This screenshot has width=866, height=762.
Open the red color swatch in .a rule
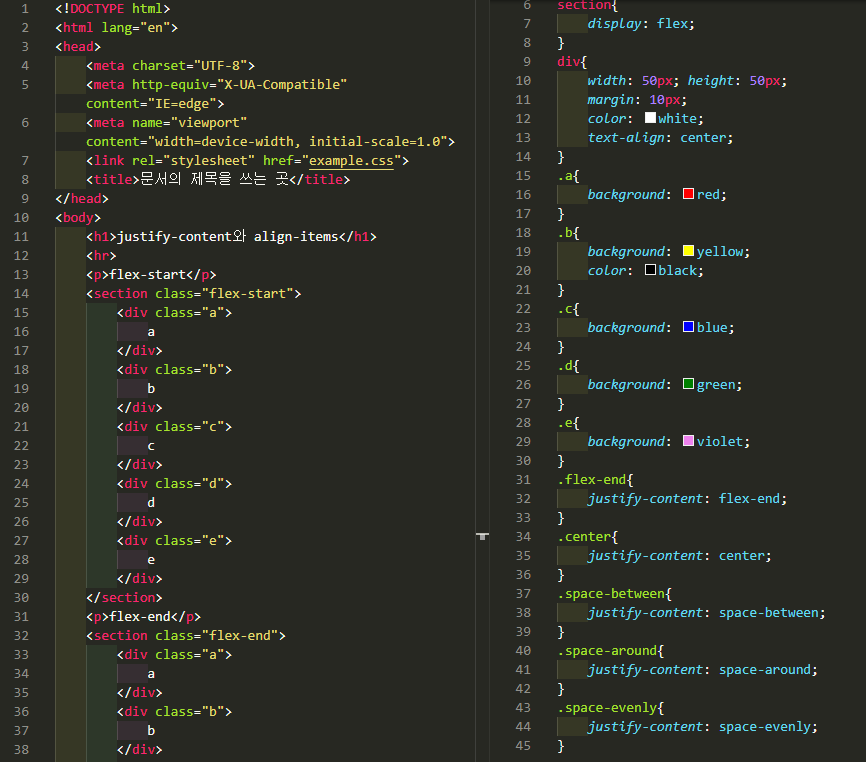pos(688,194)
